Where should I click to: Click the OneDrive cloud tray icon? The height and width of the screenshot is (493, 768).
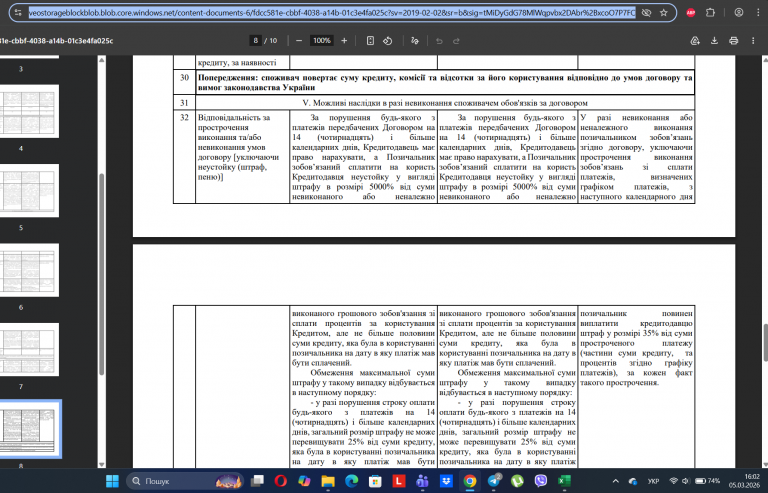(x=633, y=481)
